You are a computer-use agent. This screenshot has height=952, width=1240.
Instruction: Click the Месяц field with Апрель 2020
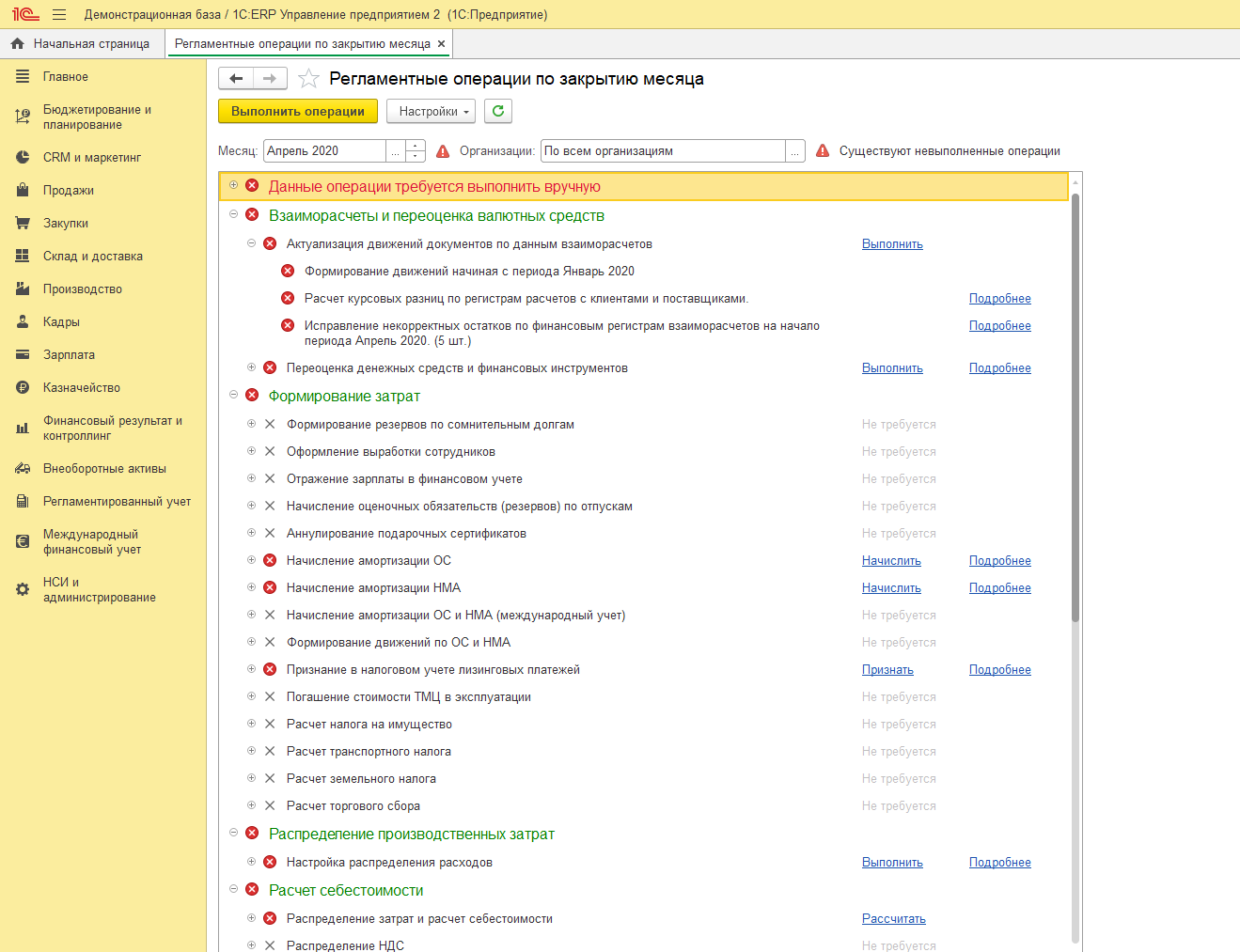[325, 150]
